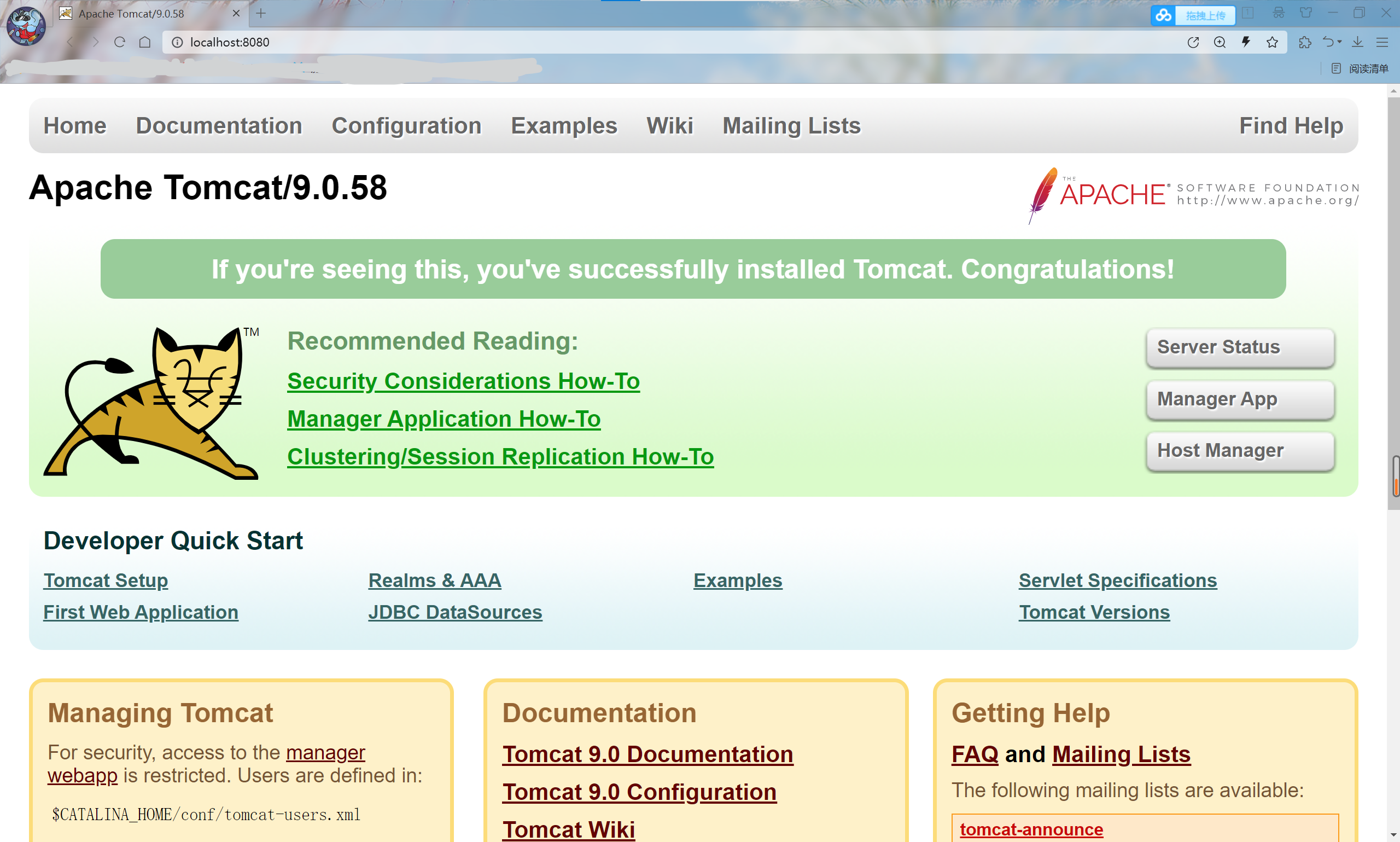Open the tomcat-announce mailing list link
The height and width of the screenshot is (842, 1400).
pos(1031,830)
